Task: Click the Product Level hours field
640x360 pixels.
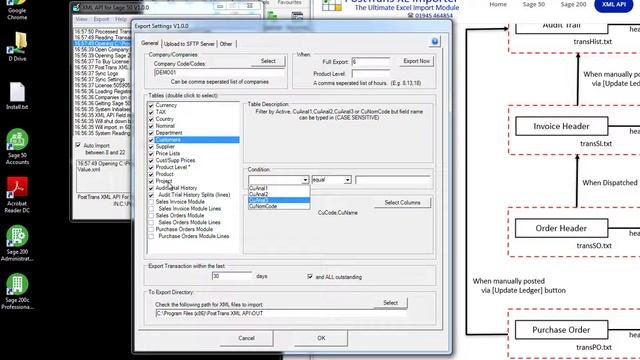Action: click(x=371, y=74)
